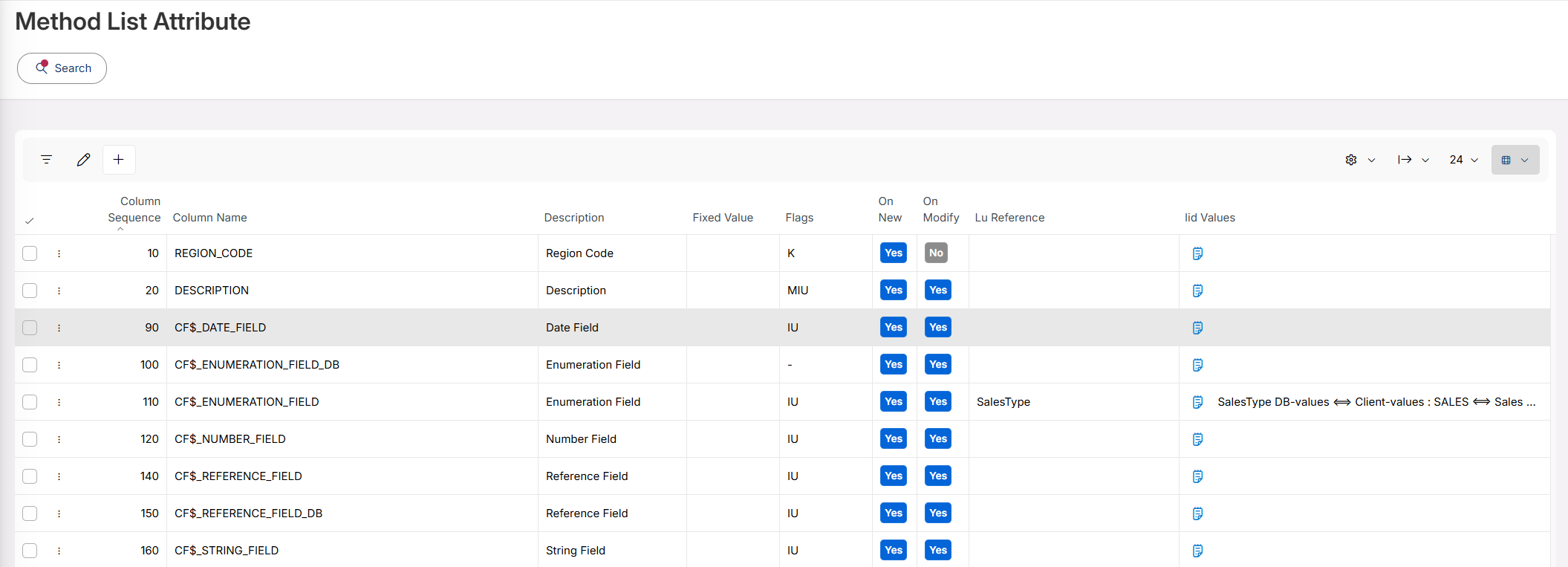This screenshot has height=567, width=1568.
Task: Click the Search button
Action: pyautogui.click(x=62, y=68)
